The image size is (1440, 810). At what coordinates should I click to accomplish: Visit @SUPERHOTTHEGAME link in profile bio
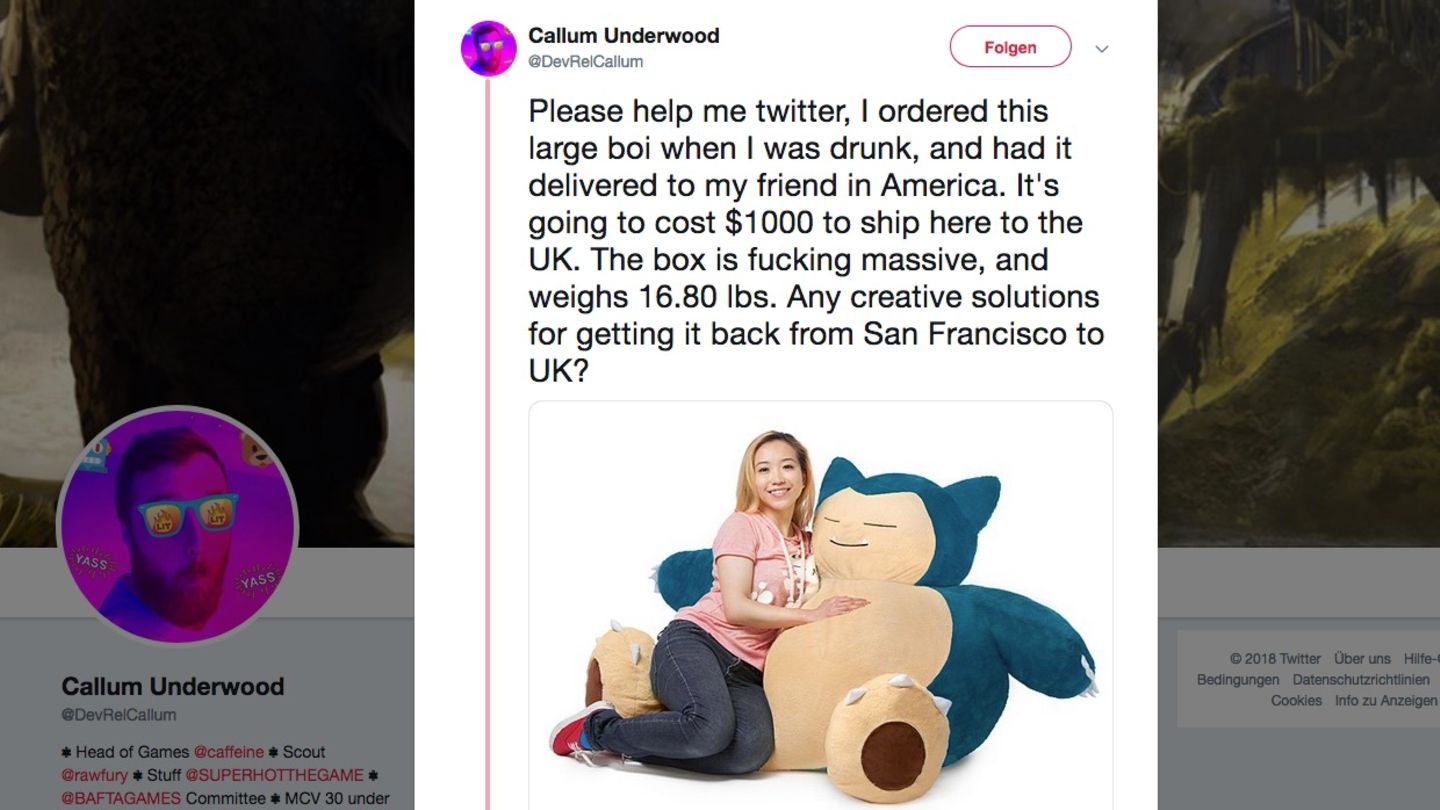click(274, 775)
